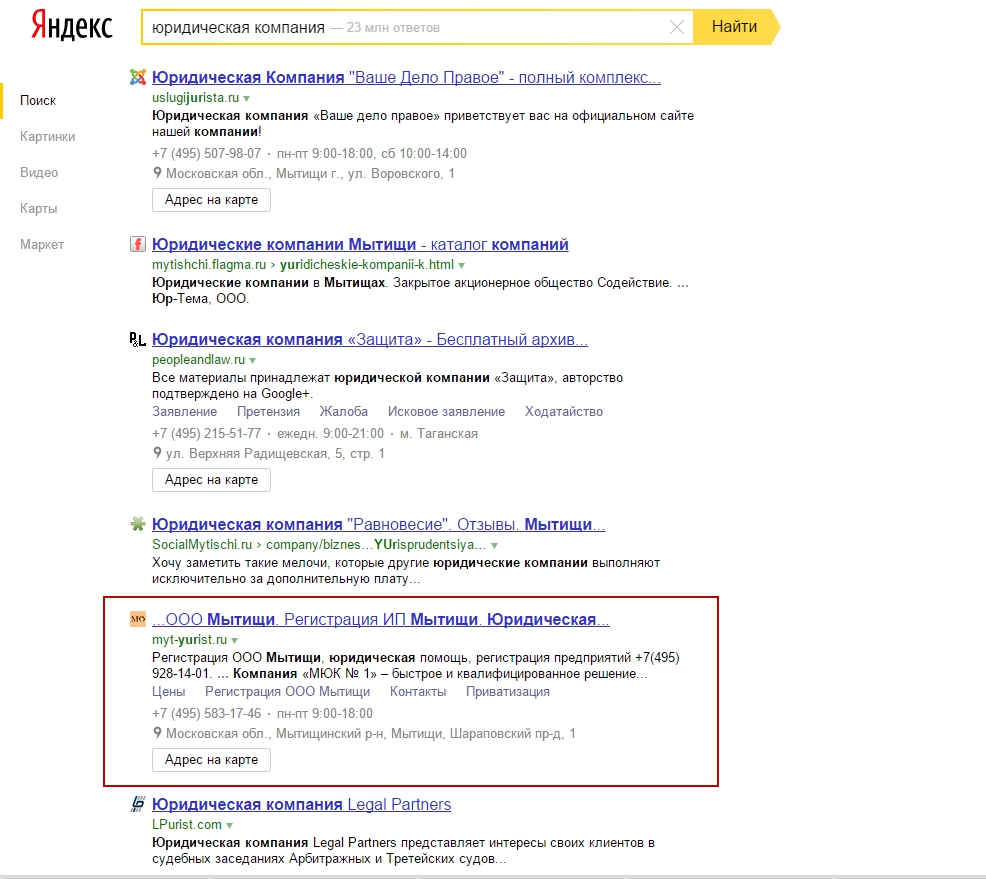Image resolution: width=986 pixels, height=879 pixels.
Task: Click the peopleandlaw.ru green URL
Action: 199,360
